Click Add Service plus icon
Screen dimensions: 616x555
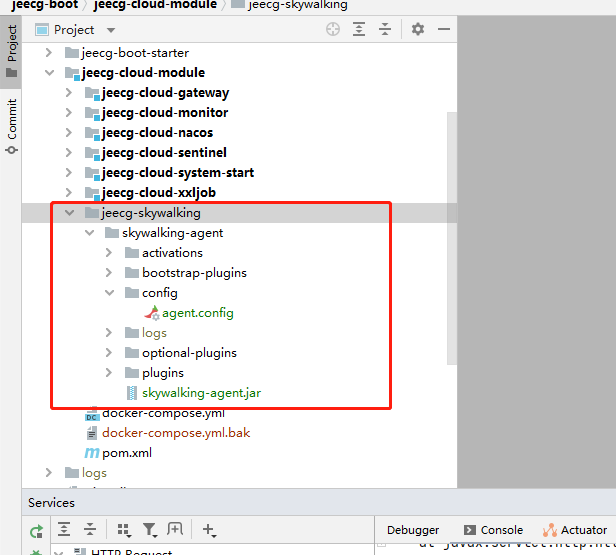click(x=209, y=530)
